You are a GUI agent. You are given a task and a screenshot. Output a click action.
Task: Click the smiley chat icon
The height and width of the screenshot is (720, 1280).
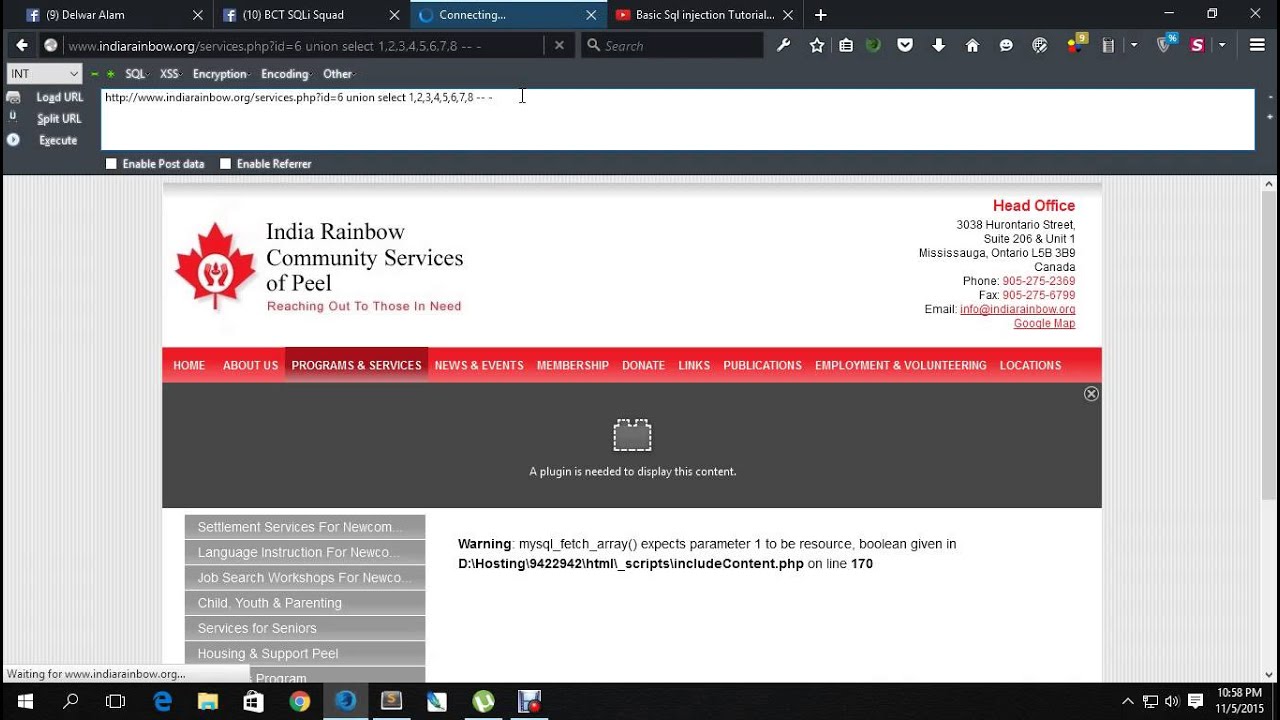pos(1006,45)
